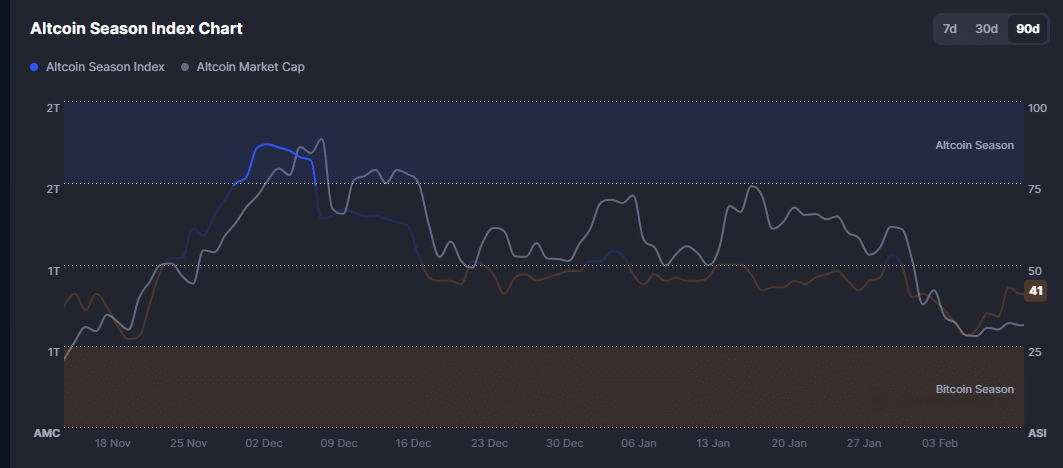Screen dimensions: 1063x468
Task: Click the Altcoin Season zone label
Action: [x=974, y=145]
